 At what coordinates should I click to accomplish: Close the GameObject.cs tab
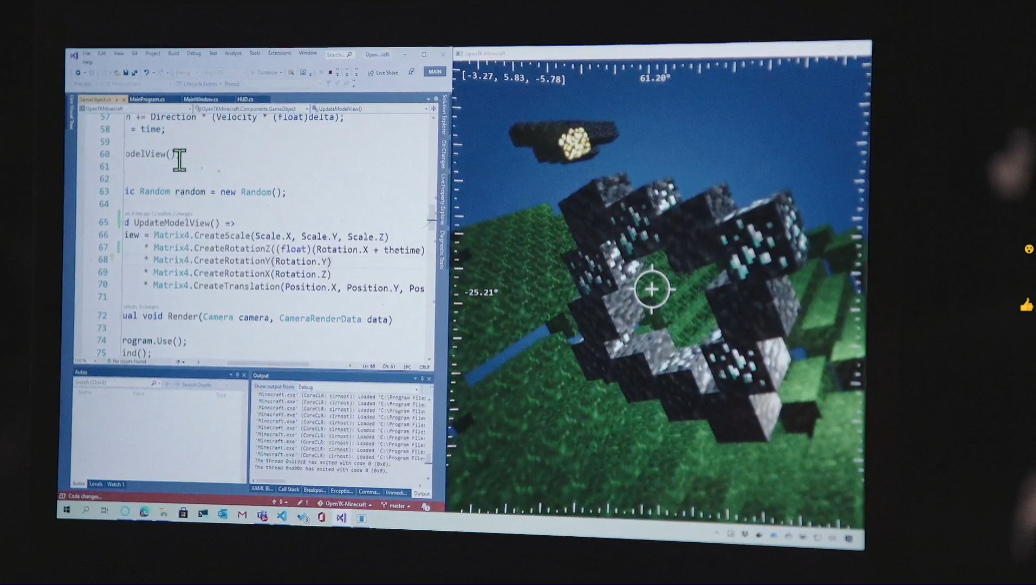click(x=124, y=99)
